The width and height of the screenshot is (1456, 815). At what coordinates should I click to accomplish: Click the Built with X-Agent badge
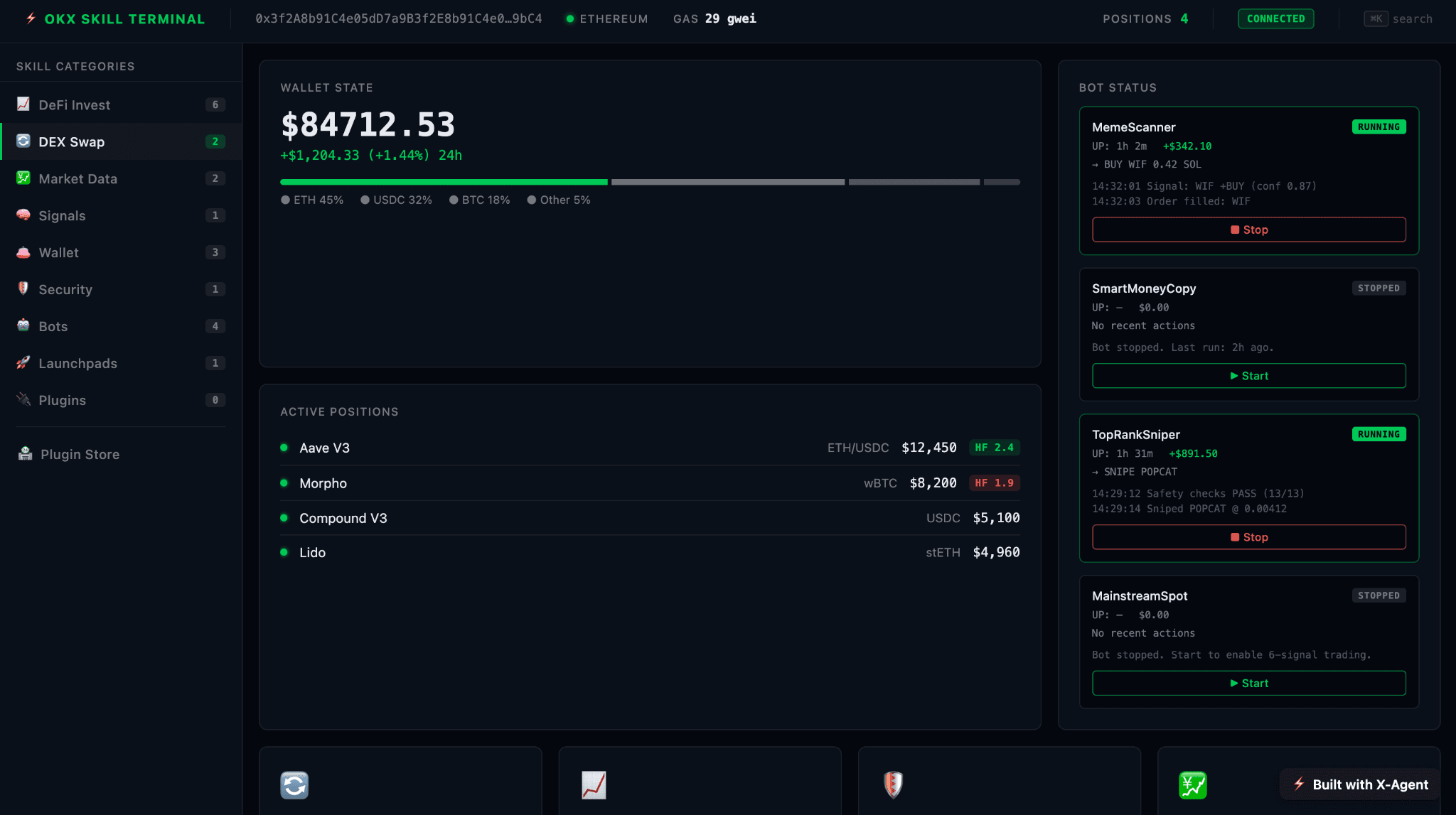(x=1360, y=784)
